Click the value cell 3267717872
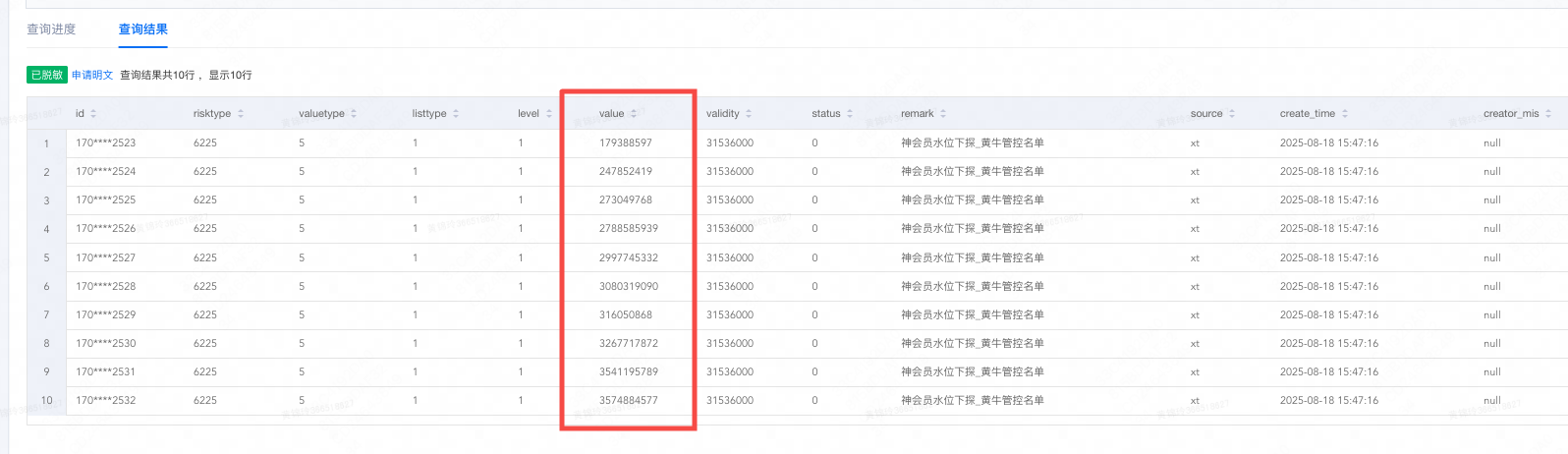This screenshot has height=454, width=1568. pos(629,343)
